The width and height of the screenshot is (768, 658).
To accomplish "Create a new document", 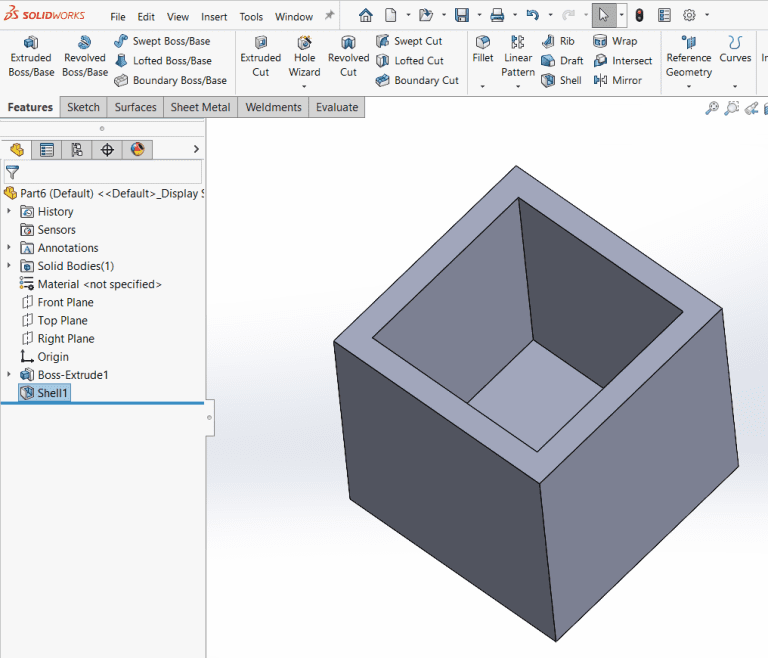I will pos(390,16).
